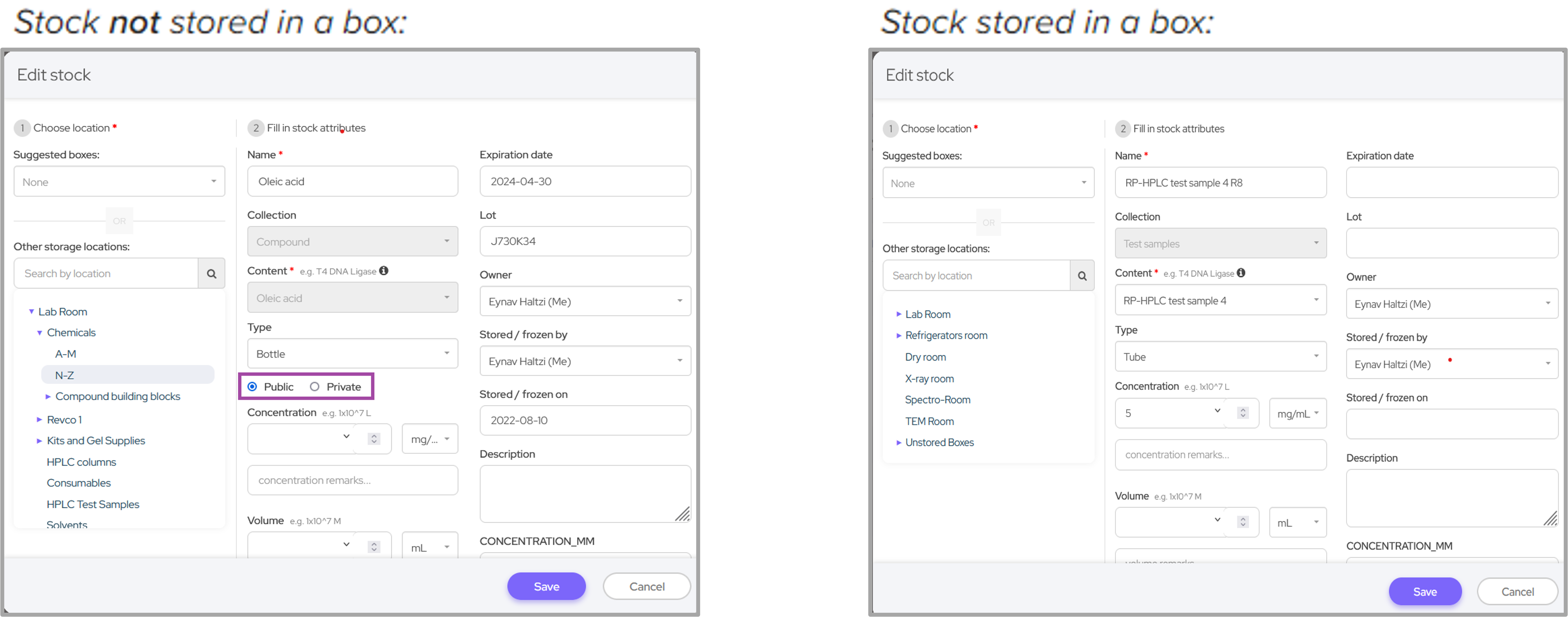
Task: Cancel editing the RP-HPLC test sample stock
Action: point(1517,592)
